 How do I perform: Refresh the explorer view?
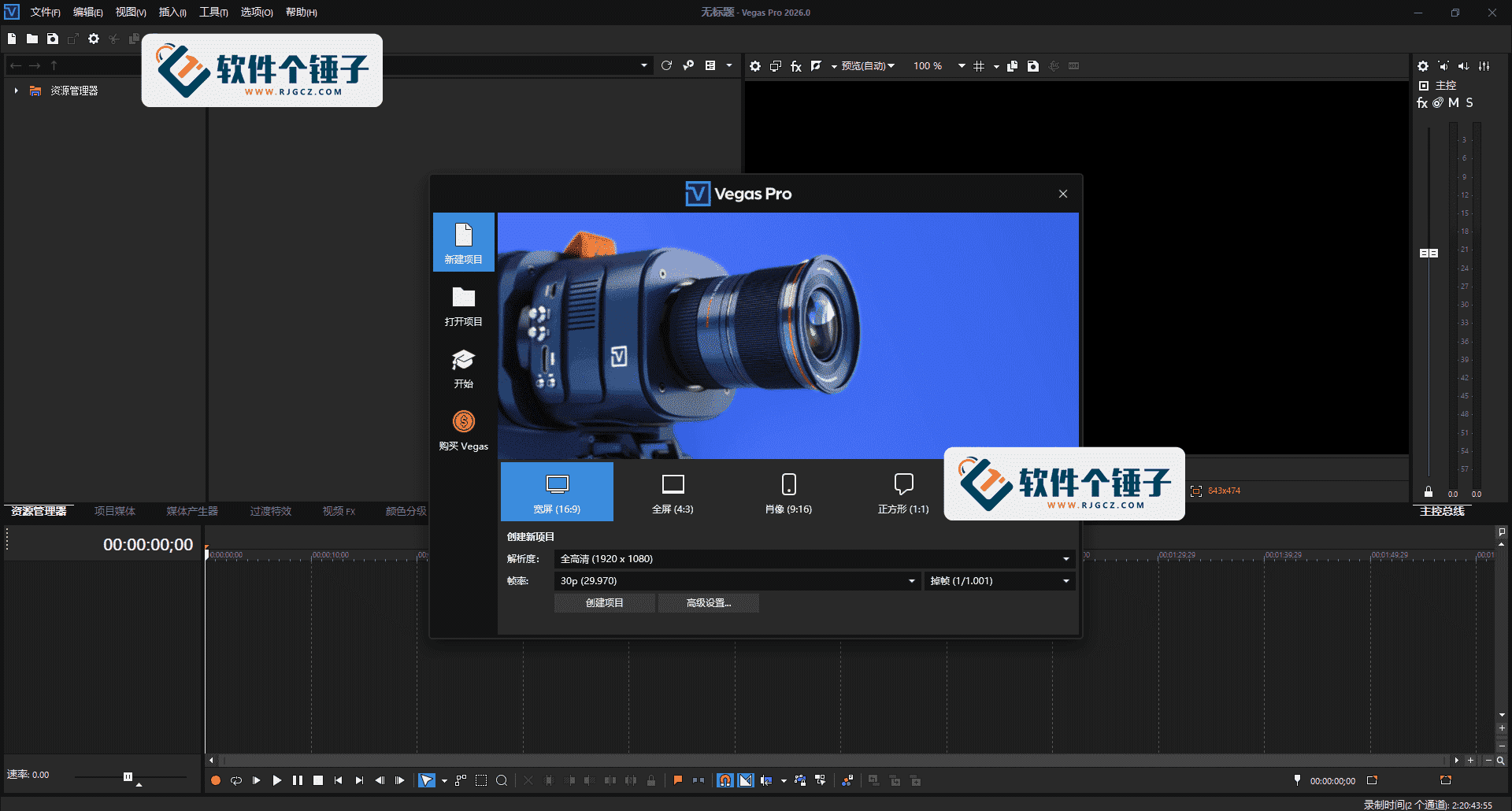[666, 65]
